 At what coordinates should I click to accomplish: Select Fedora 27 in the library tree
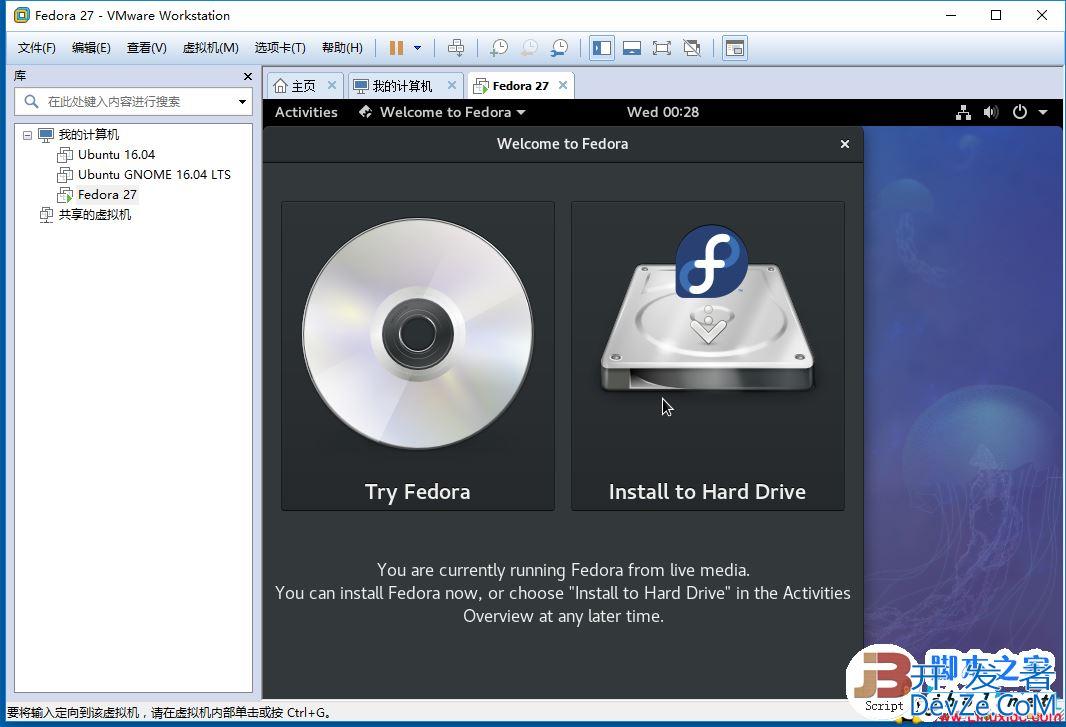[107, 195]
